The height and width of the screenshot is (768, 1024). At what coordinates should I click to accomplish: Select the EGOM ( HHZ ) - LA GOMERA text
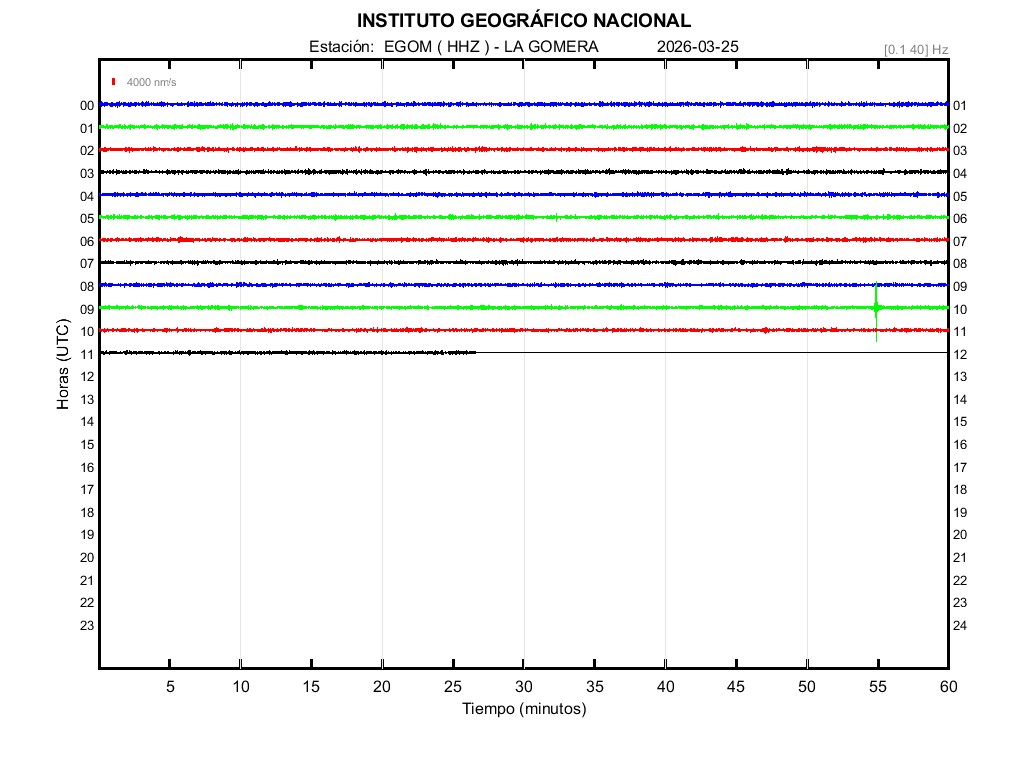[x=491, y=47]
